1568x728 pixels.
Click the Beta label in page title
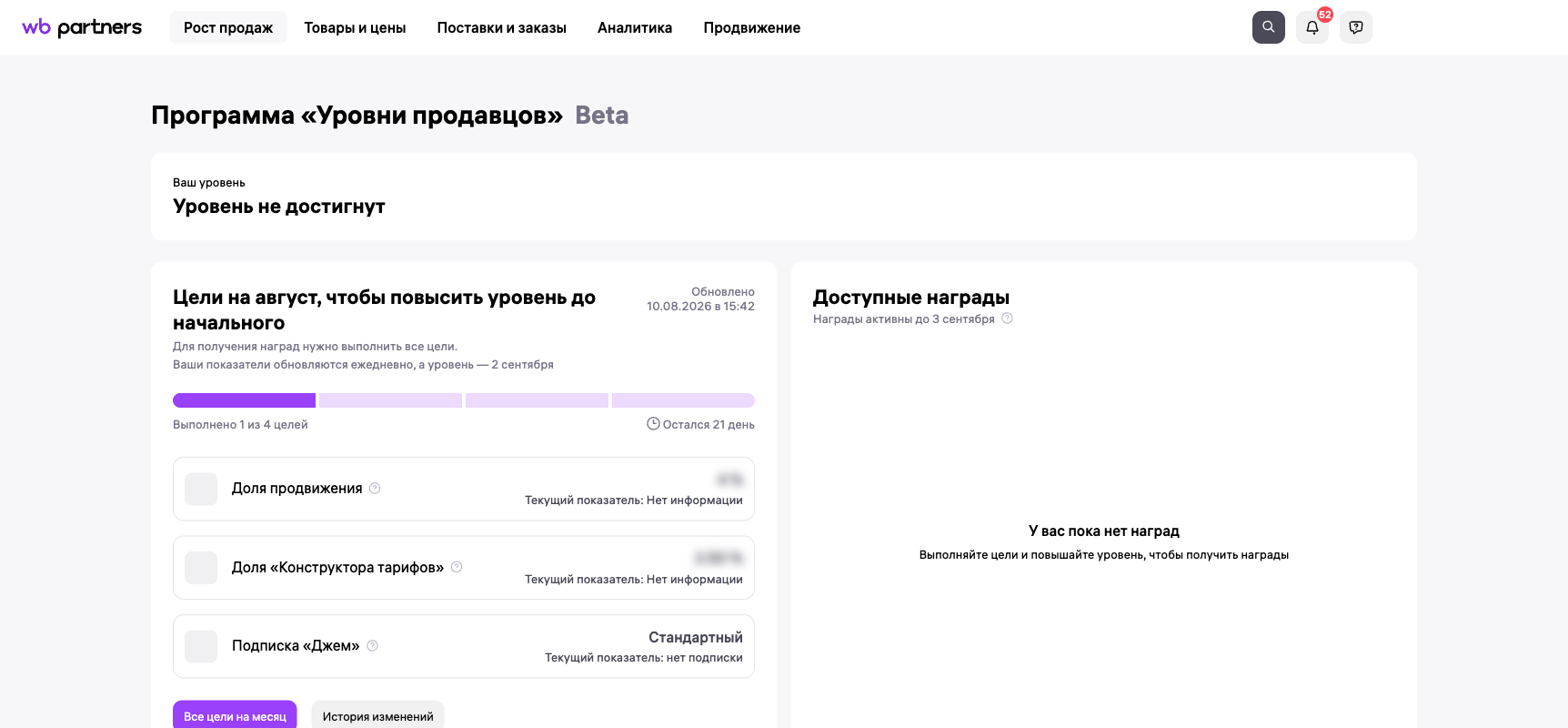(x=602, y=116)
